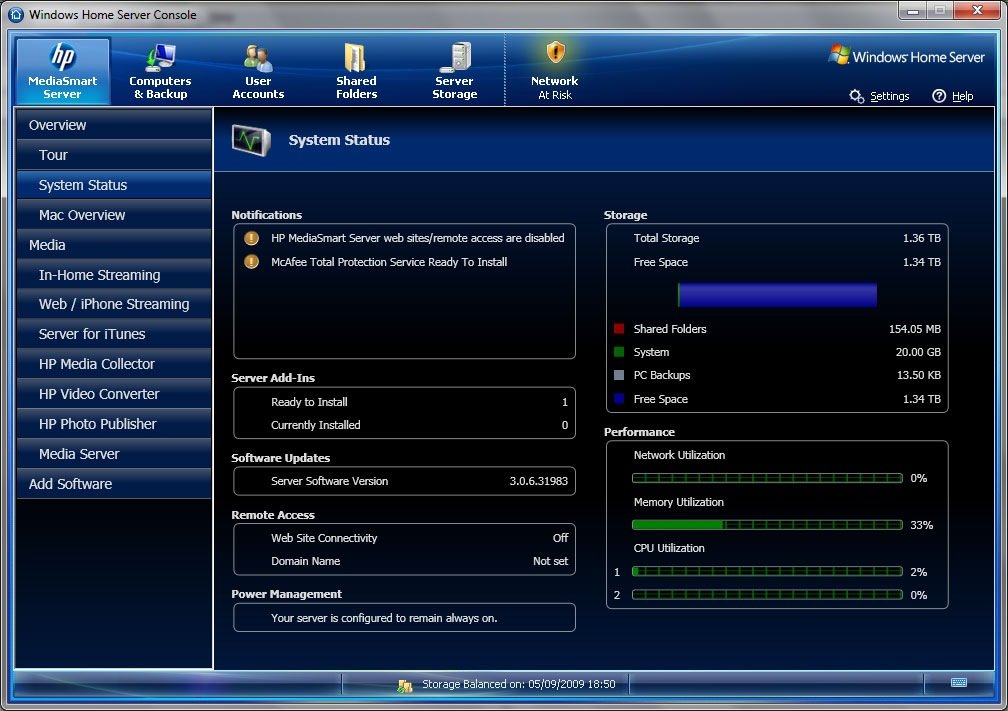Select System Status sidebar item
This screenshot has width=1008, height=711.
[114, 185]
